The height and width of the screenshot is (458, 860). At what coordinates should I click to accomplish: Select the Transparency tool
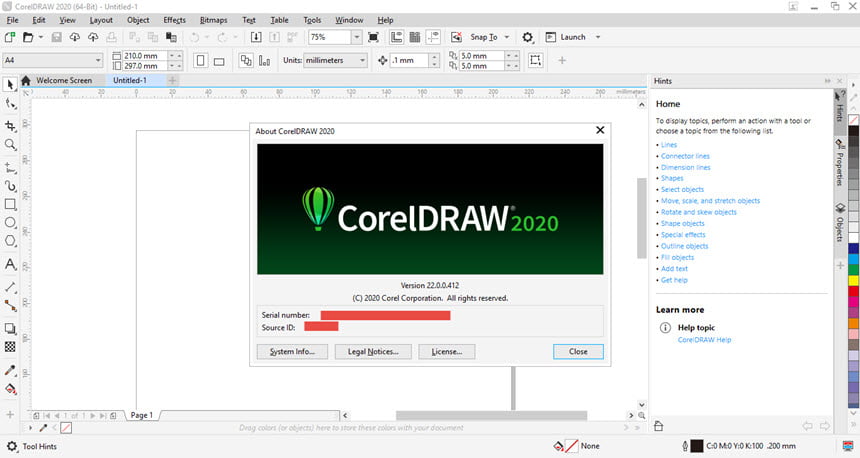point(10,347)
